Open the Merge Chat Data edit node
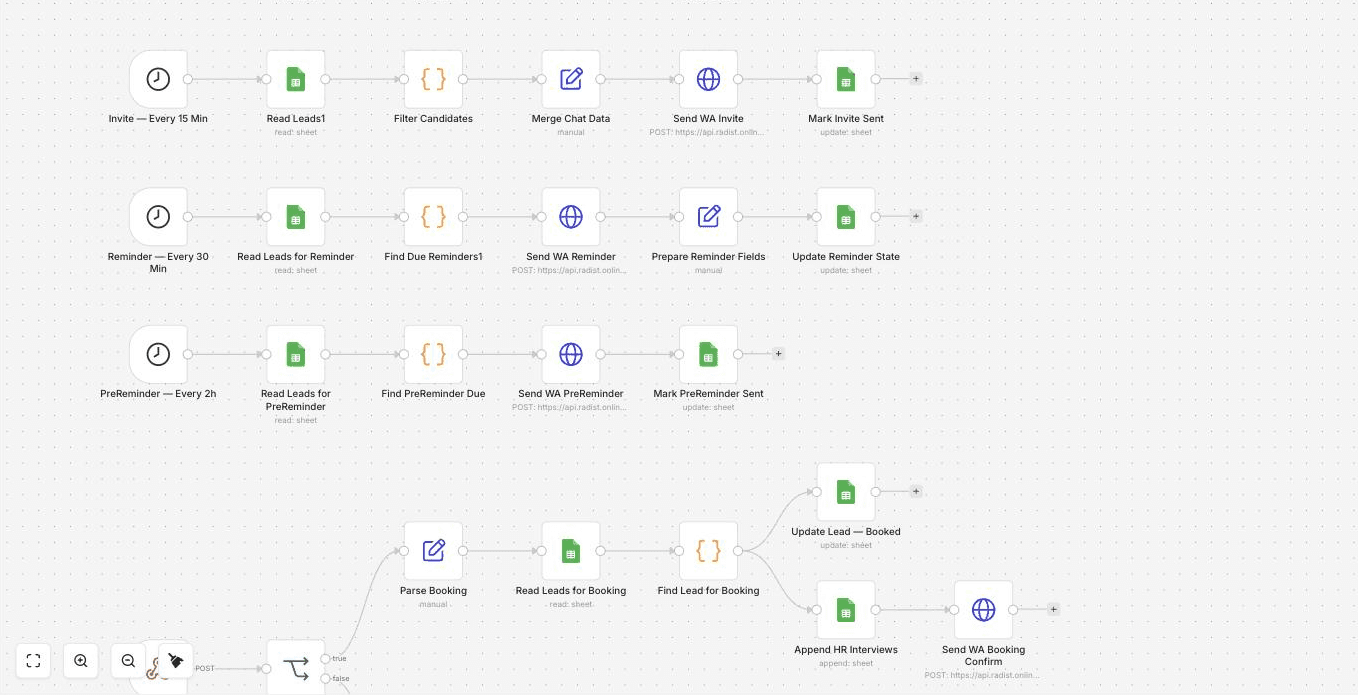Viewport: 1358px width, 695px height. pos(571,79)
